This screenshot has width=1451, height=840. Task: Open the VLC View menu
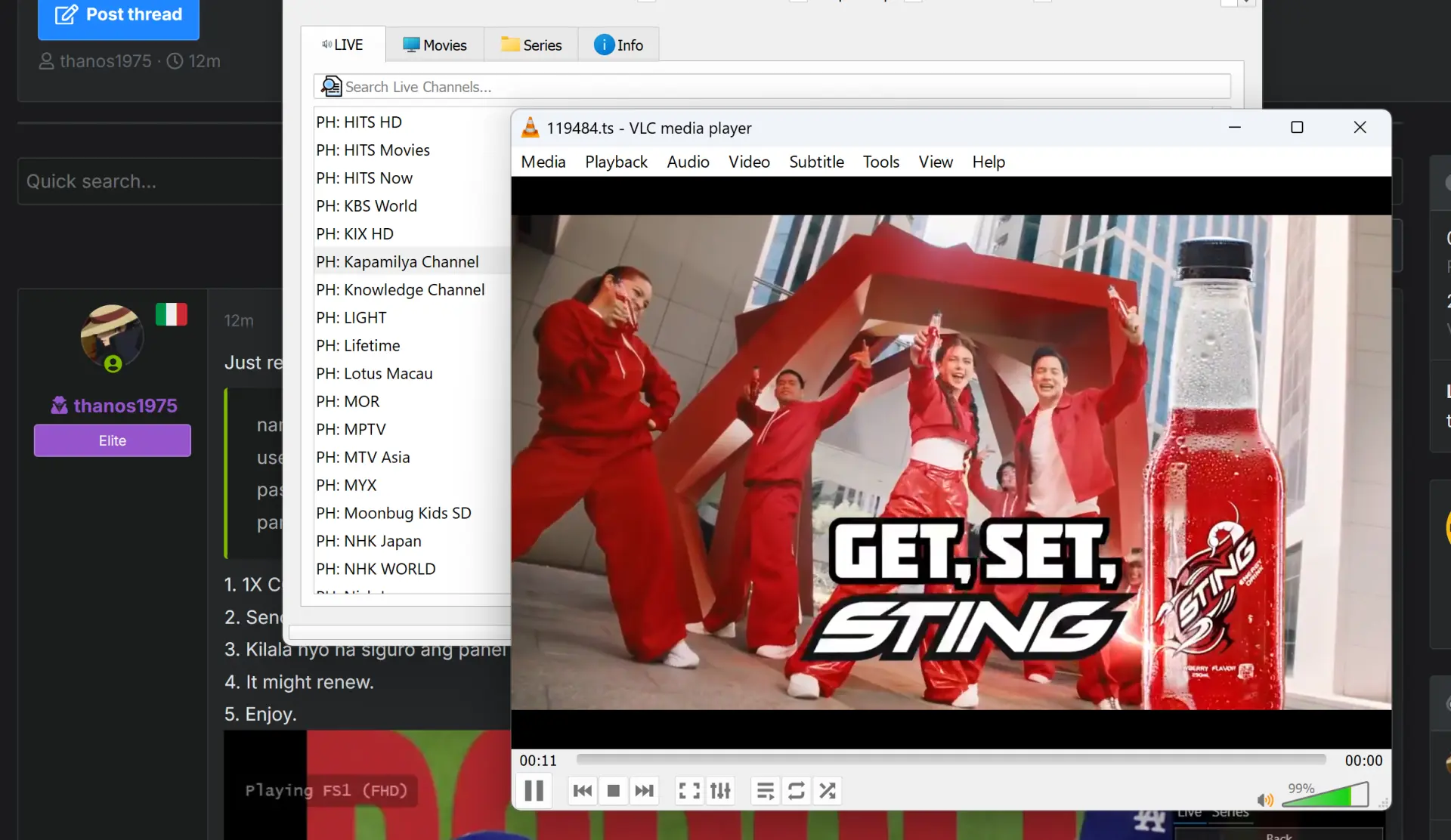point(936,162)
